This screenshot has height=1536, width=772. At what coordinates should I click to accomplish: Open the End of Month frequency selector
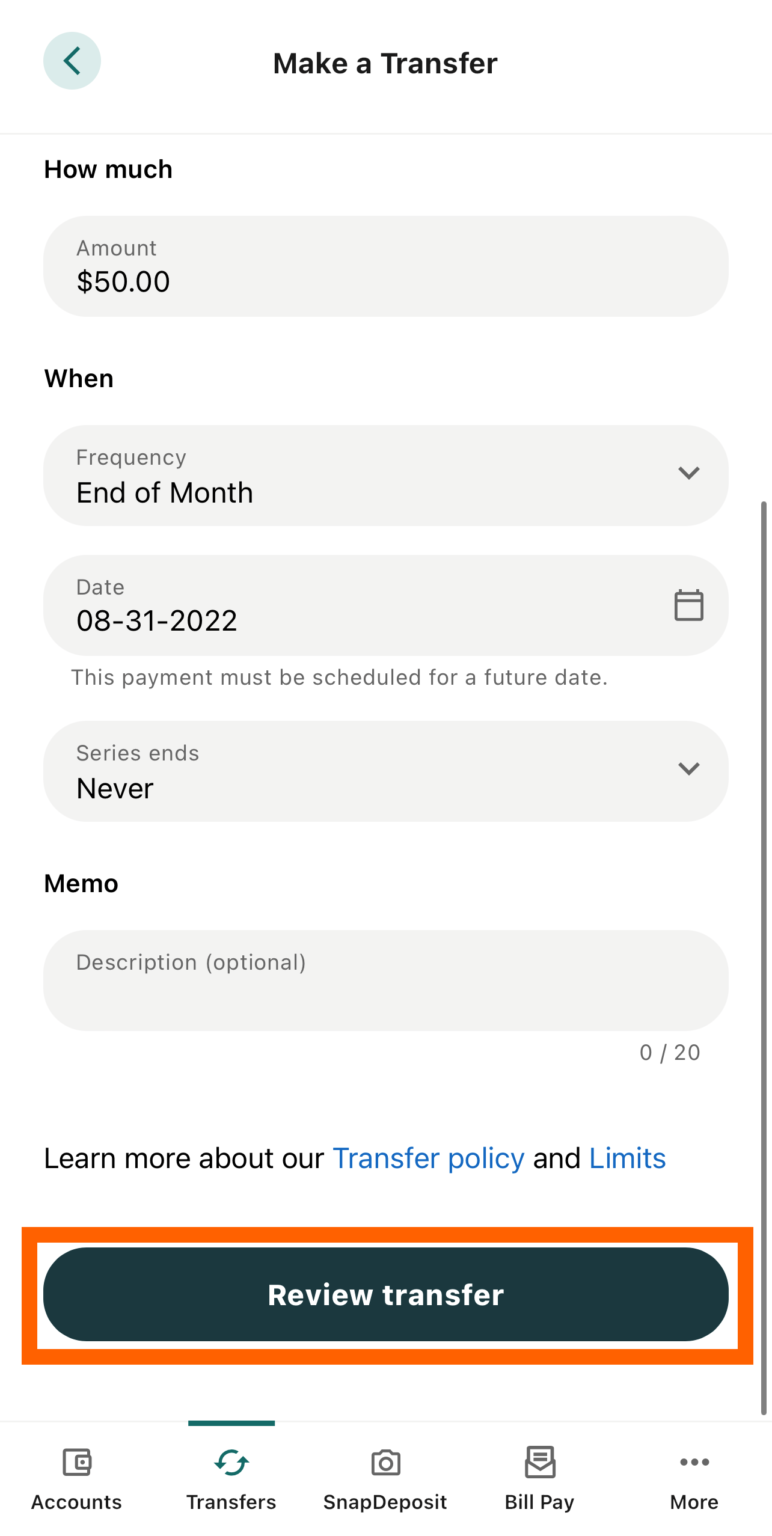click(x=360, y=476)
